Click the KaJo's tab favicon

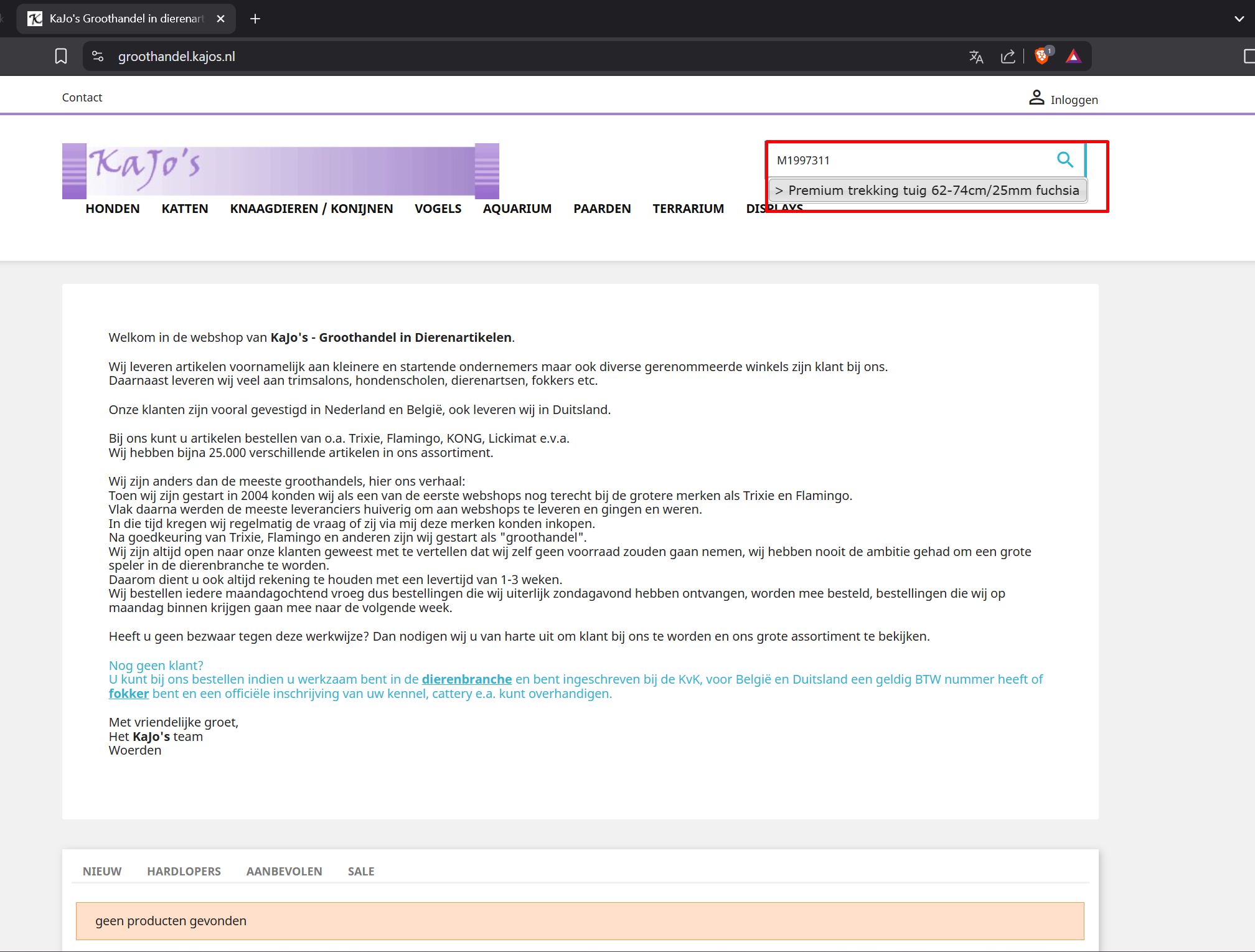coord(35,19)
